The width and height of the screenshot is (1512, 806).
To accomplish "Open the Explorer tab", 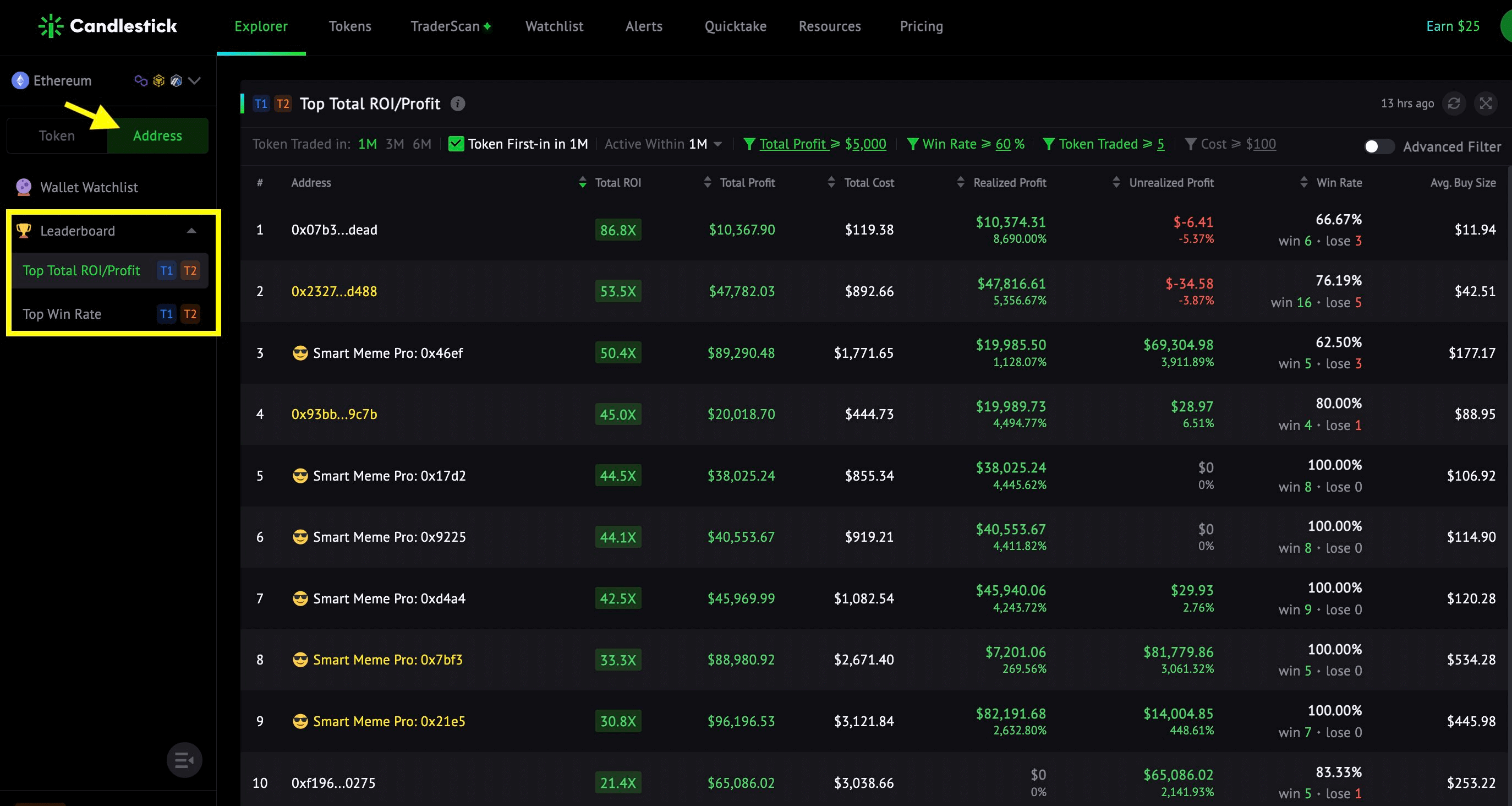I will pyautogui.click(x=261, y=26).
